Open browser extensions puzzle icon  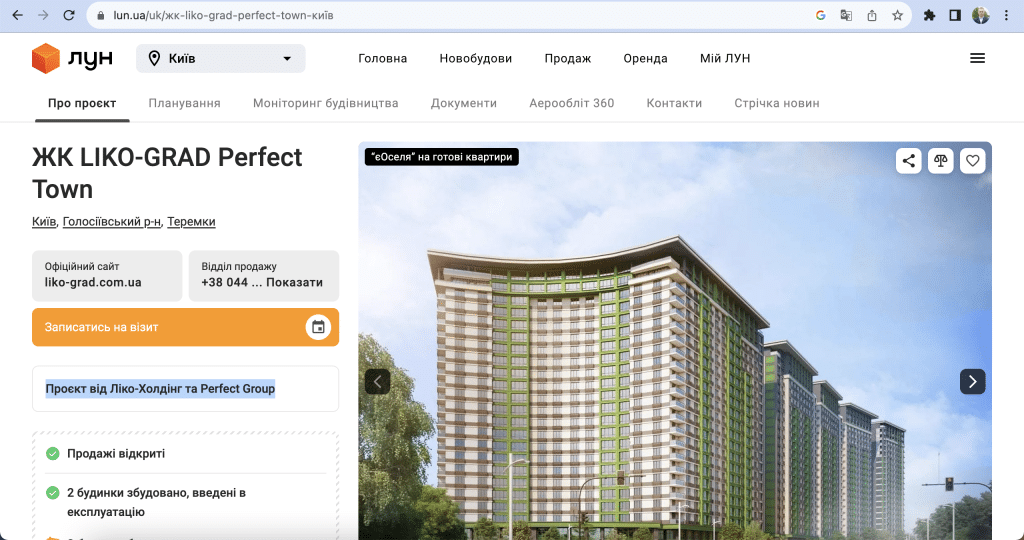coord(929,15)
